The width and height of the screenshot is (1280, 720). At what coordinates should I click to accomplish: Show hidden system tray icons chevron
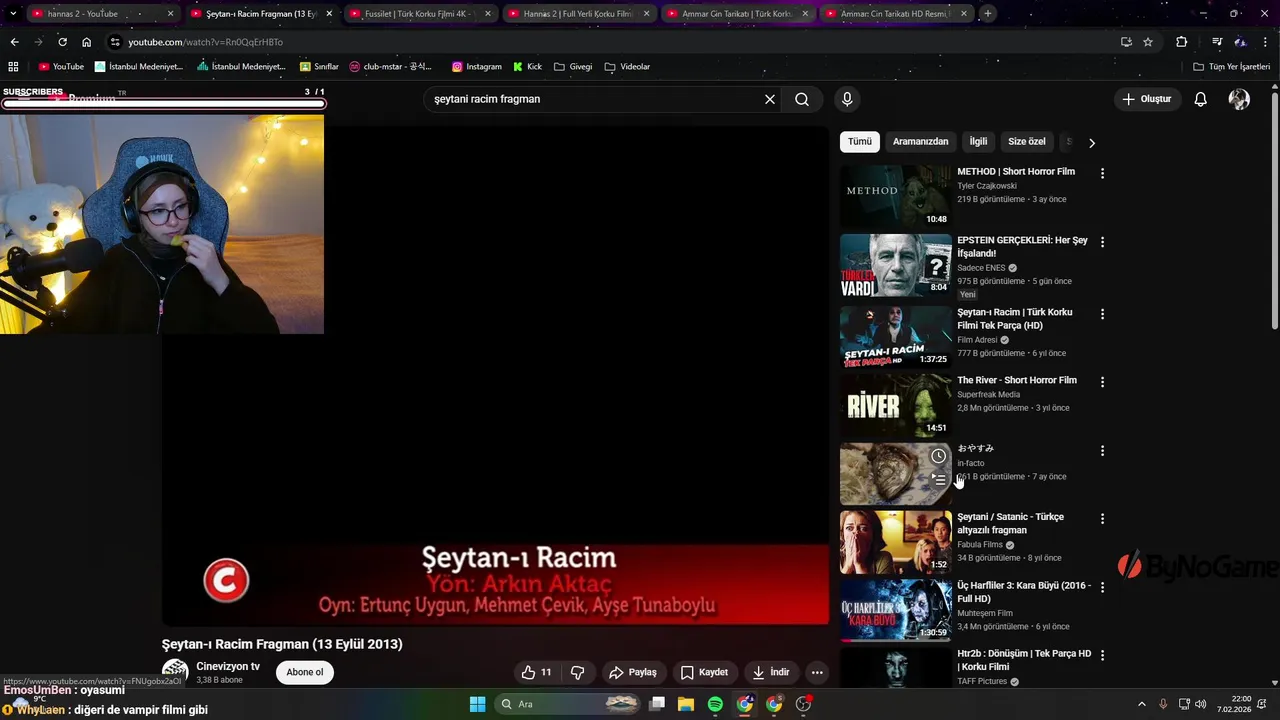(x=1142, y=704)
